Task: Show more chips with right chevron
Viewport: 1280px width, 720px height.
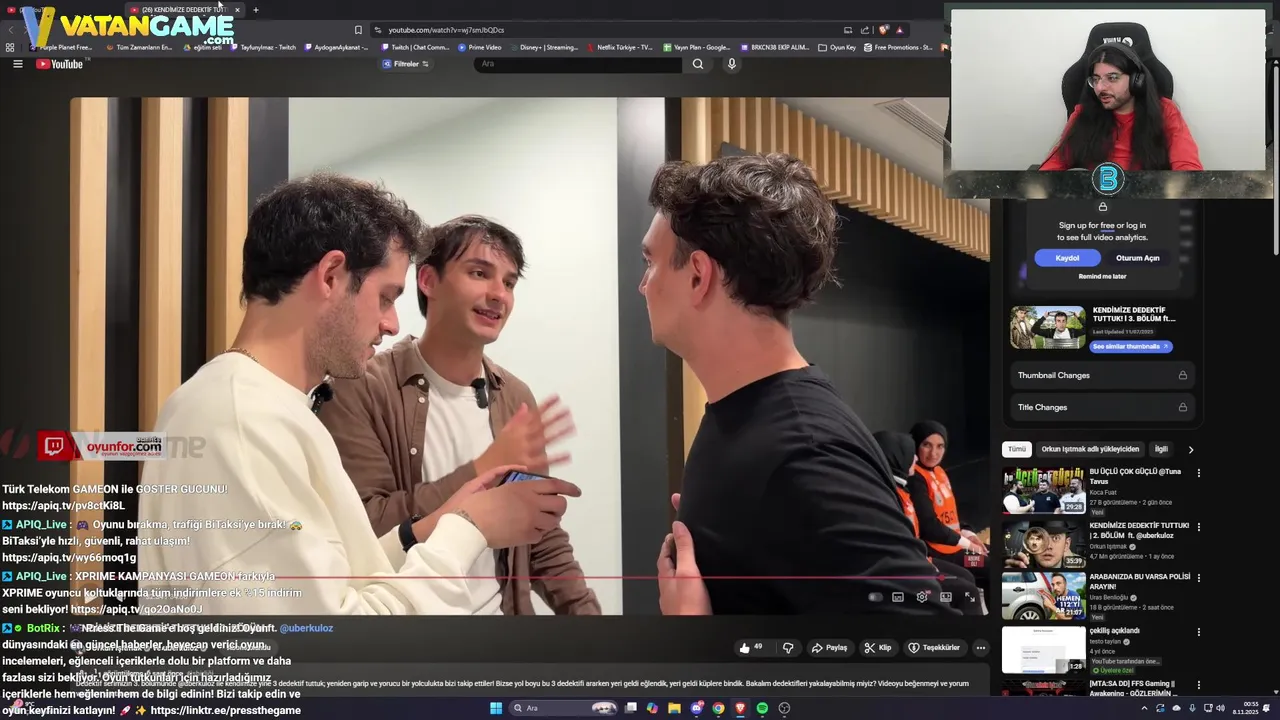Action: 1190,449
